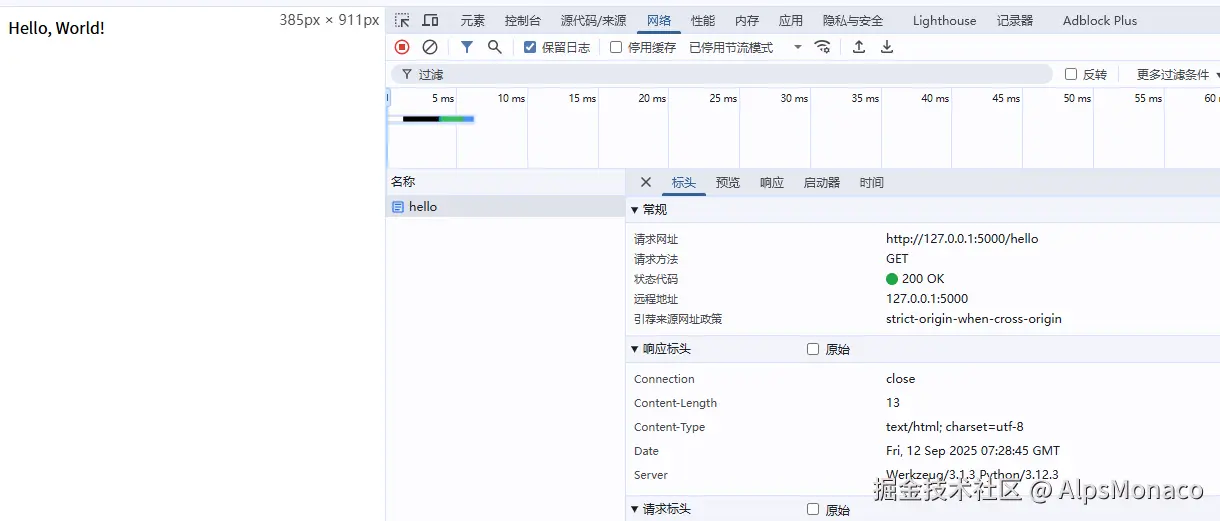Stop recording the network log
Image resolution: width=1220 pixels, height=521 pixels.
pyautogui.click(x=402, y=47)
